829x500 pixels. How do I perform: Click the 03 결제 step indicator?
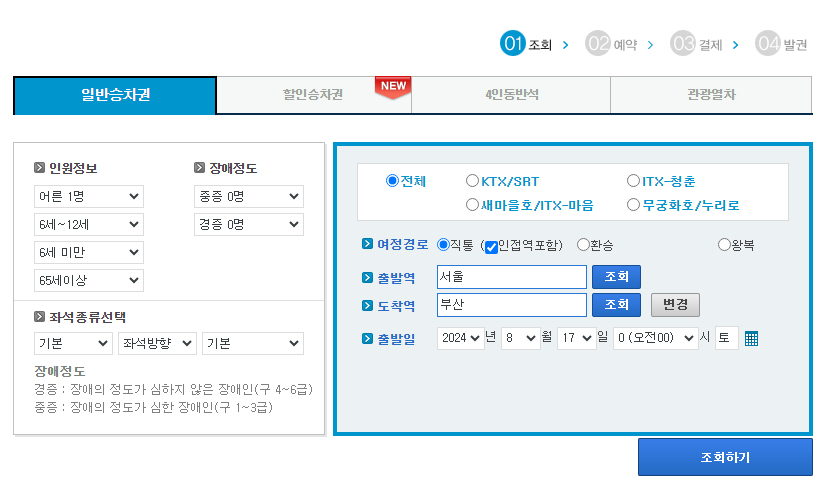(697, 44)
